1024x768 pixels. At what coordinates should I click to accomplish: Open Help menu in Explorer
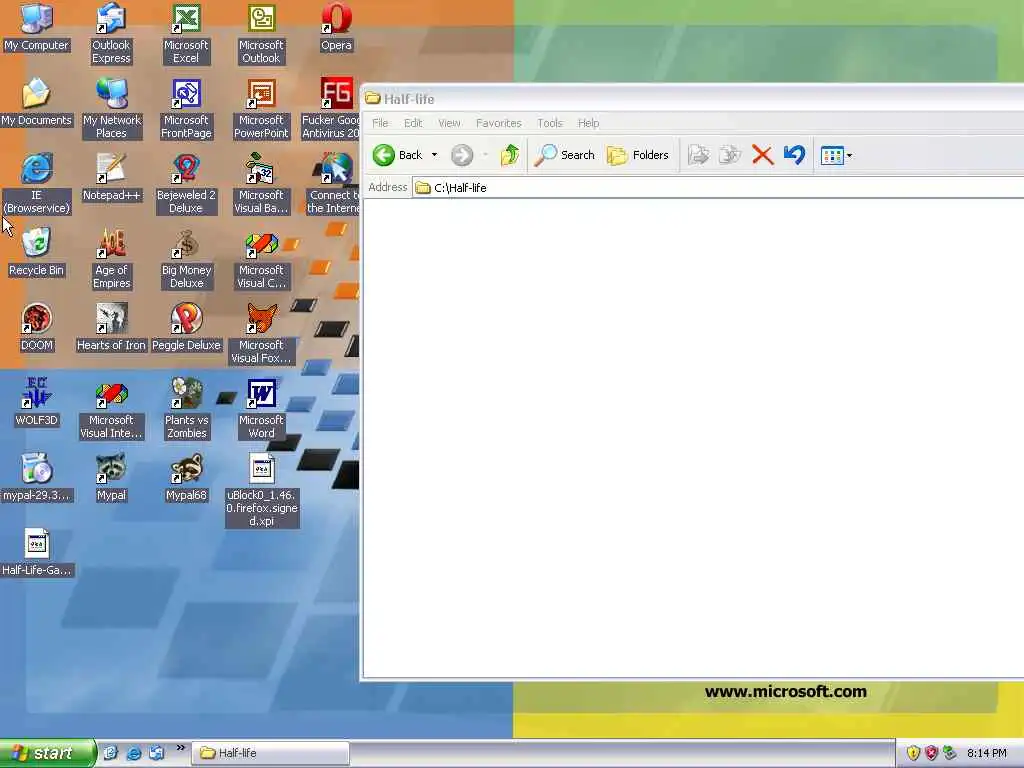[588, 123]
